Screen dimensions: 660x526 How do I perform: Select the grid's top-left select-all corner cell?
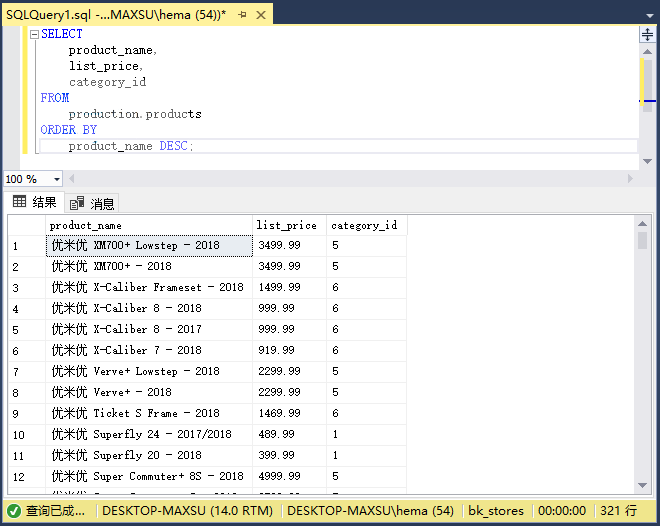(27, 226)
